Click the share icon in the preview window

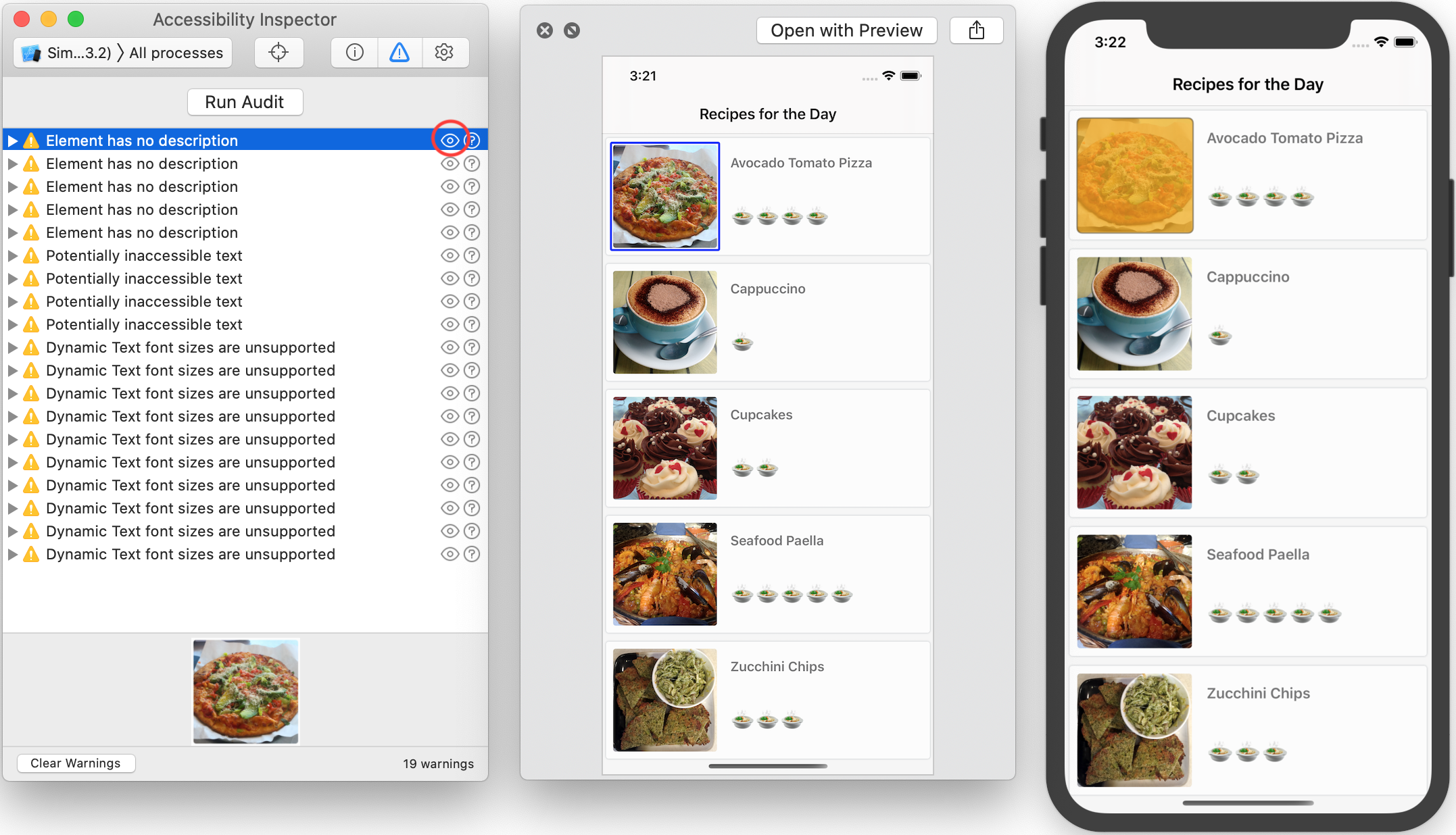tap(976, 30)
